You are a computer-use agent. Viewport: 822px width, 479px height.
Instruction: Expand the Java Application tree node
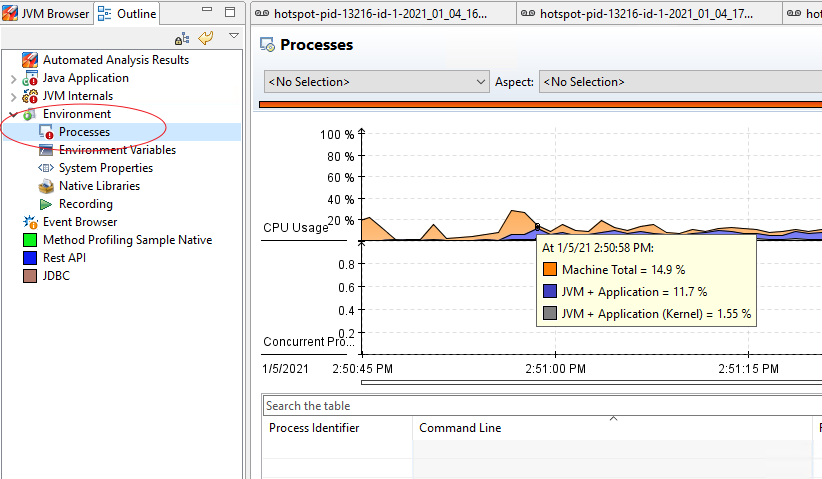tap(13, 78)
